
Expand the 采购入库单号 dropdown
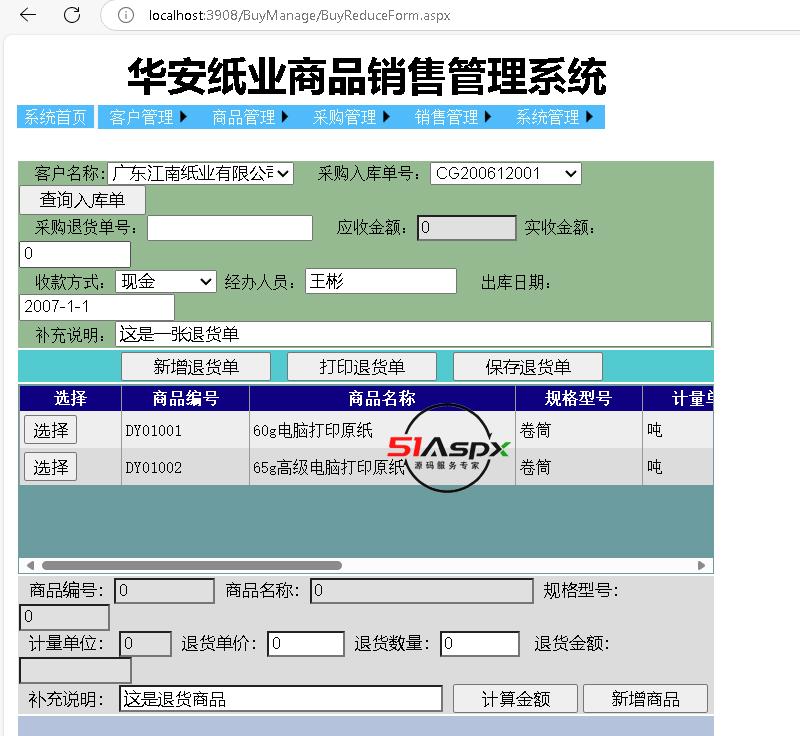click(x=505, y=173)
